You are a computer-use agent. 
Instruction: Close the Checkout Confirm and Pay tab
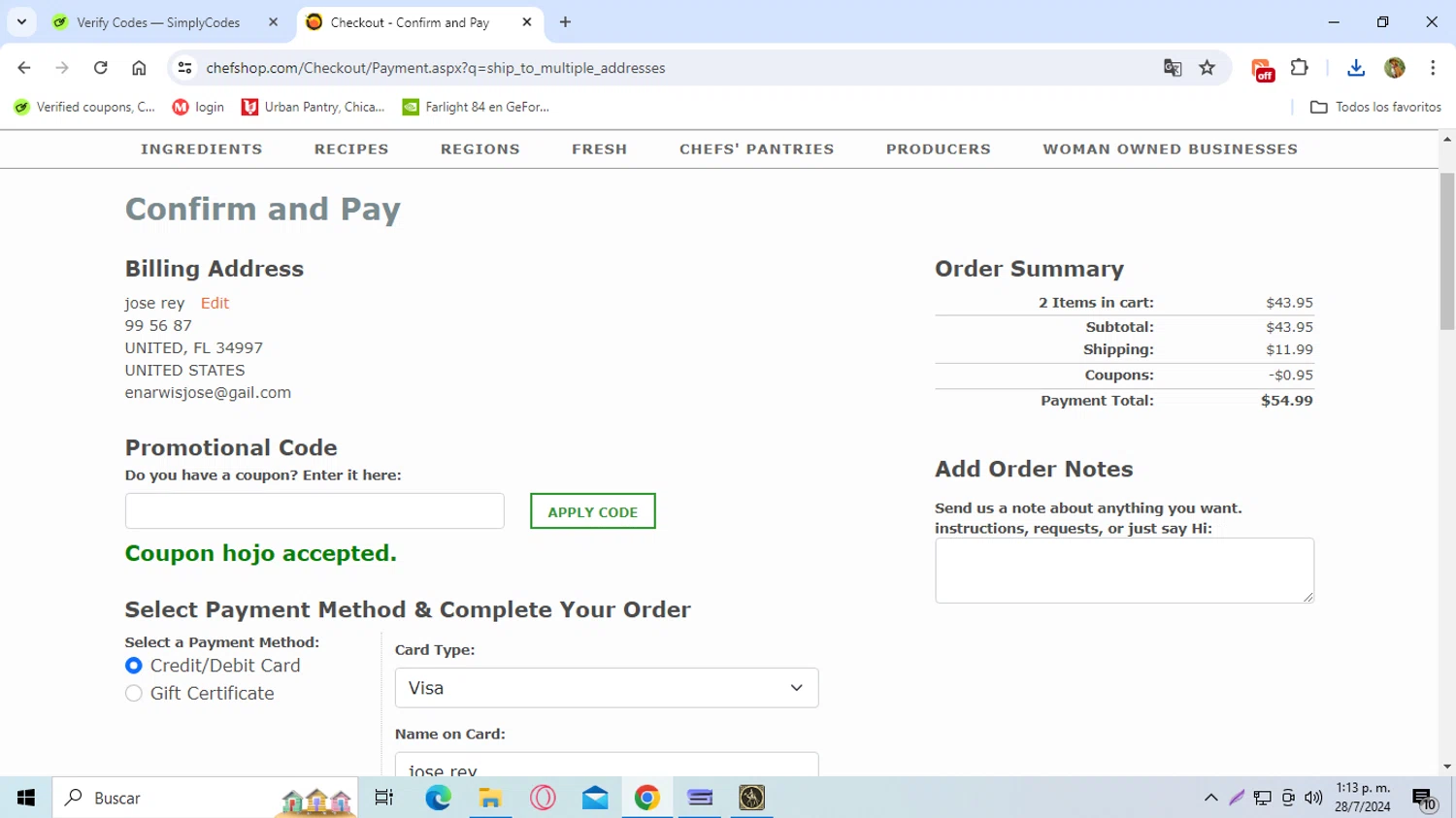click(x=527, y=22)
